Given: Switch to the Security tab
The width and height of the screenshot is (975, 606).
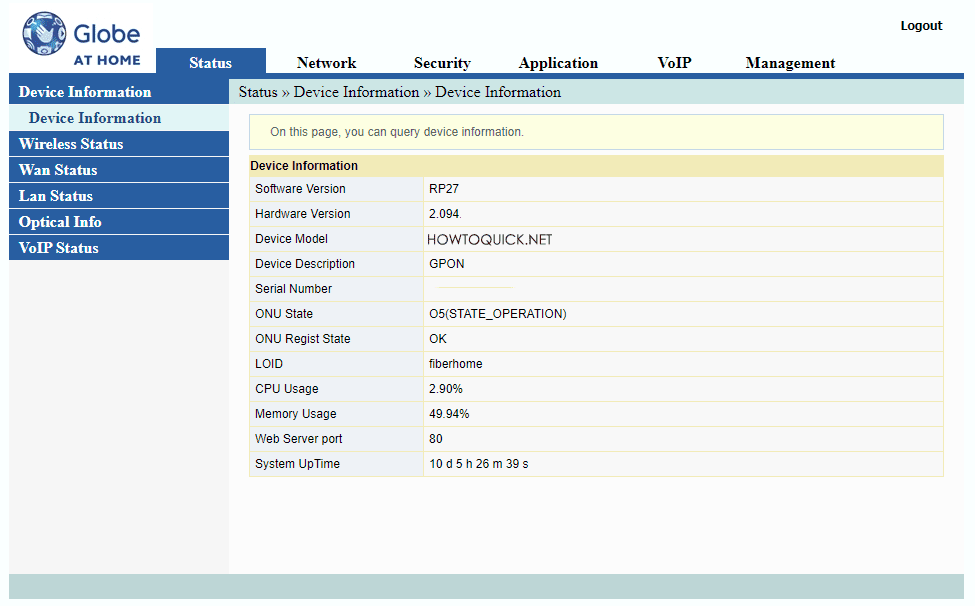Looking at the screenshot, I should pos(441,62).
